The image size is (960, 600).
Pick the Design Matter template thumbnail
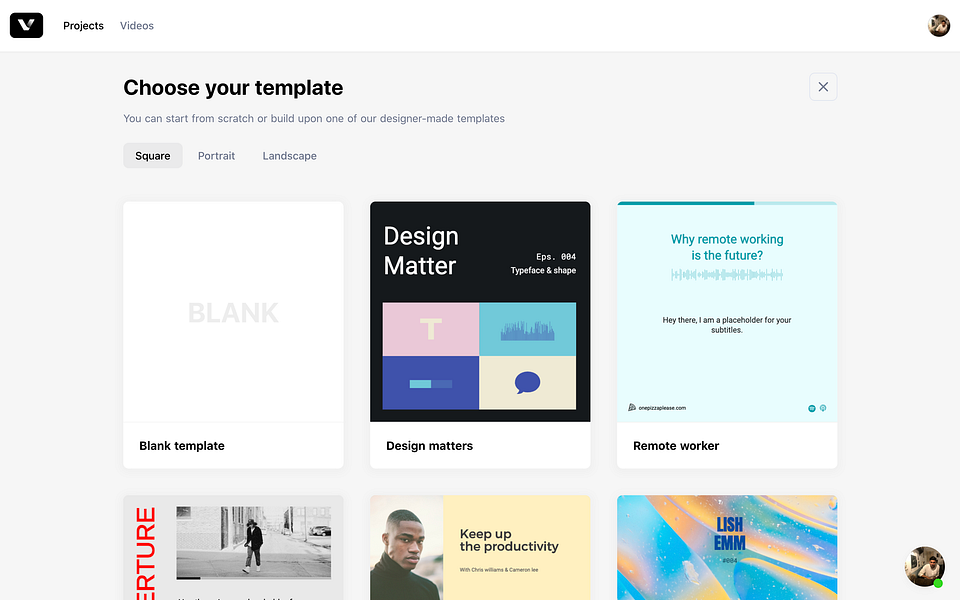point(480,312)
